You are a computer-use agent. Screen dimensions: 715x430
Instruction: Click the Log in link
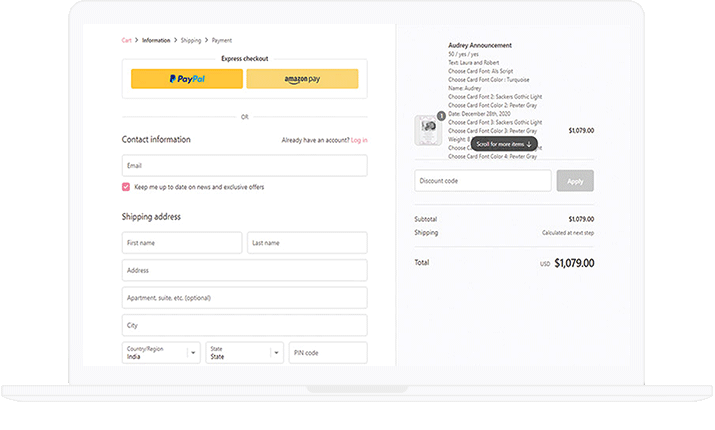click(359, 140)
